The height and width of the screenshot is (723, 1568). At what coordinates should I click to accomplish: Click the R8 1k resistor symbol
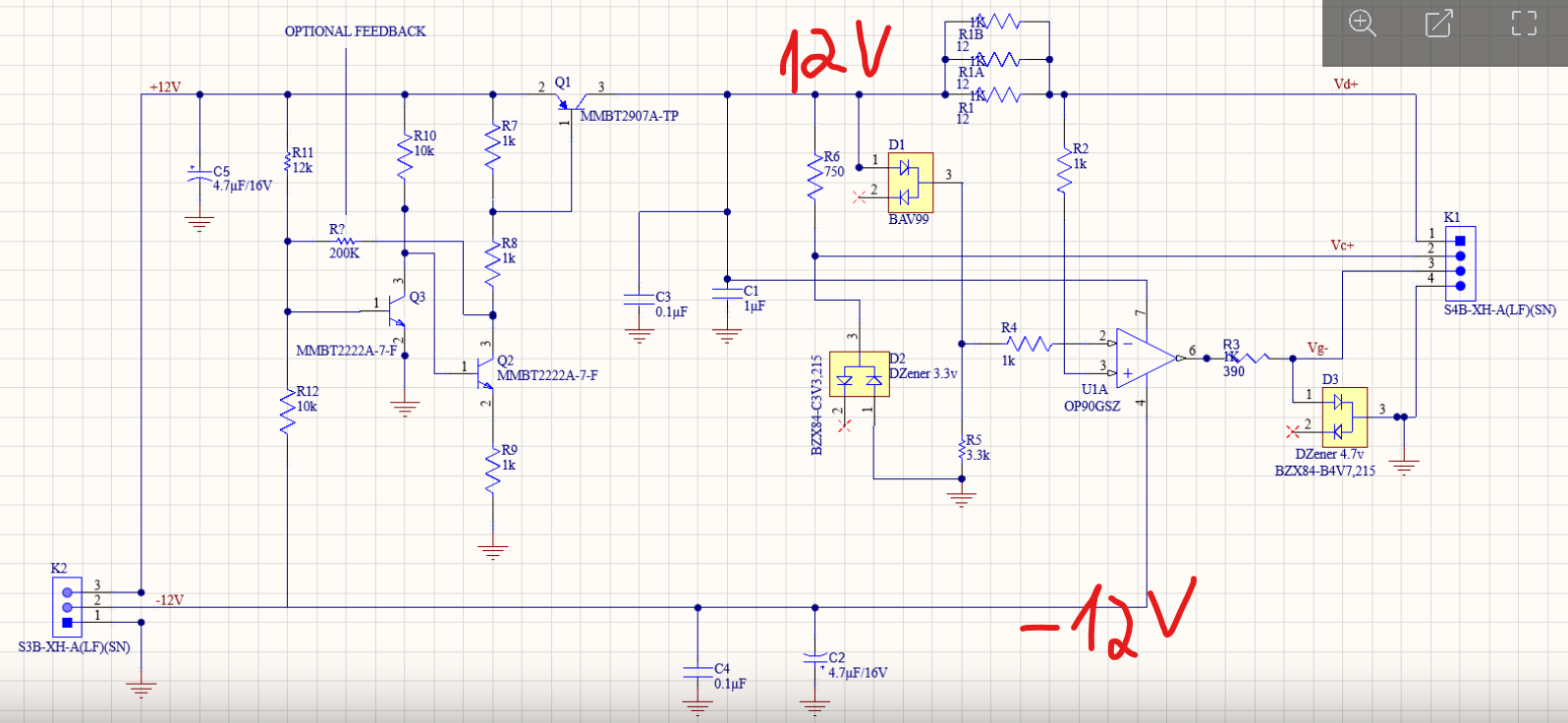[x=493, y=262]
